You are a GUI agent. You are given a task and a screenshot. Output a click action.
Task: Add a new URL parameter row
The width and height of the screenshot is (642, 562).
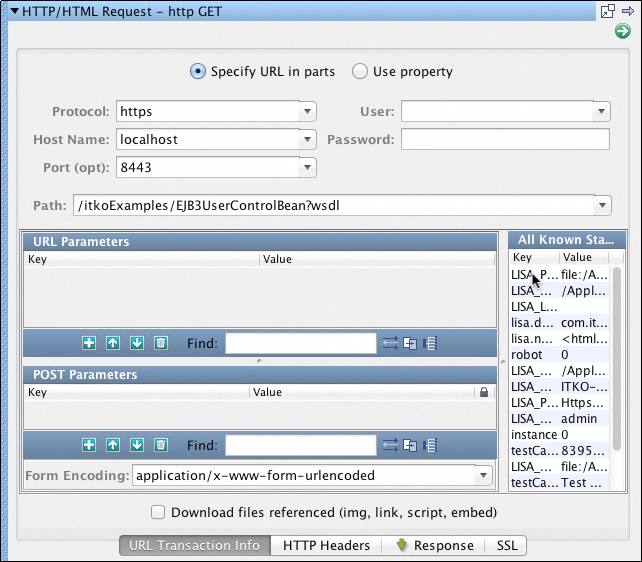pos(90,343)
